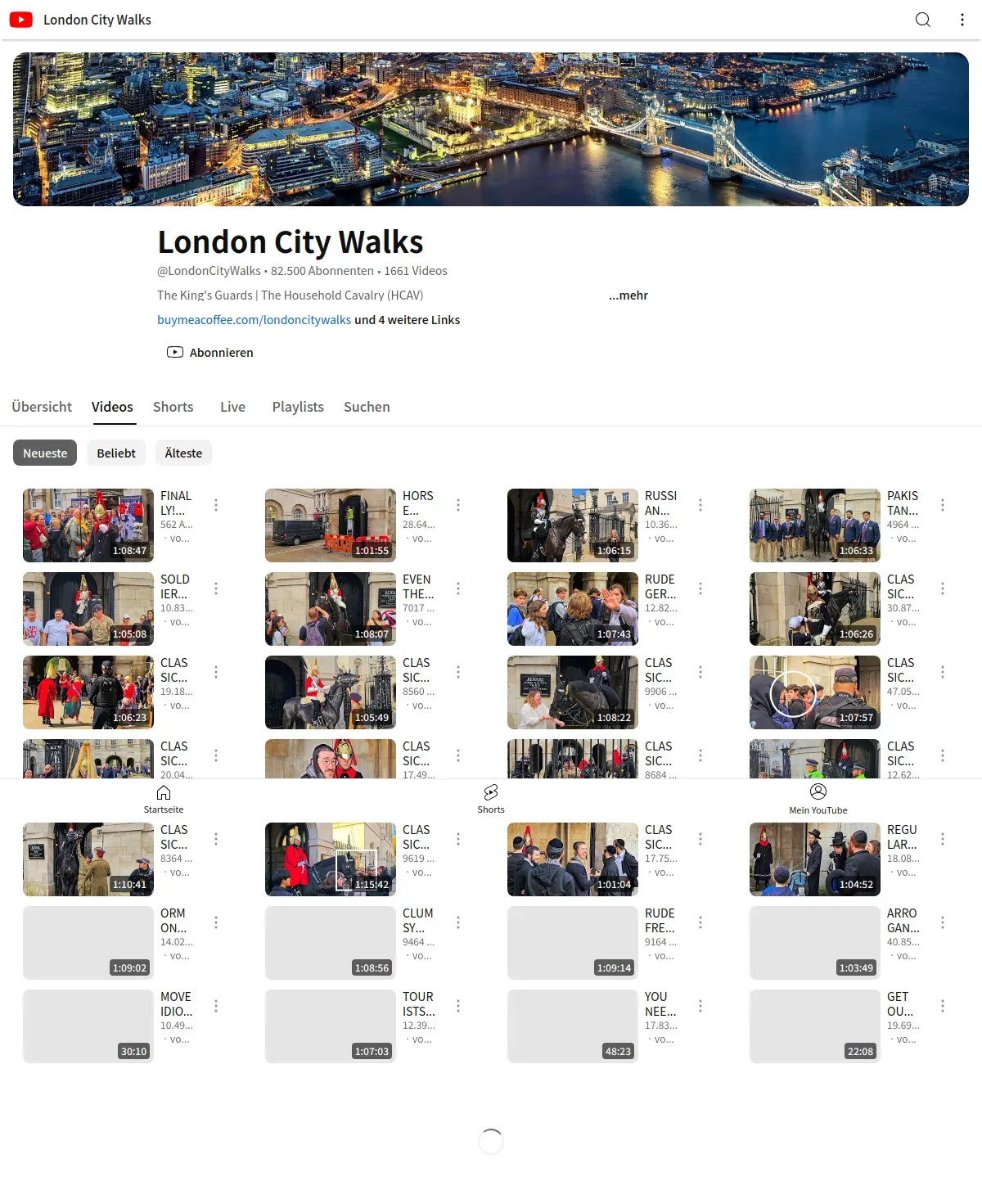Play the video thumbnail with duration 1:15:42
Screen dimensions: 982x1204
tap(331, 859)
